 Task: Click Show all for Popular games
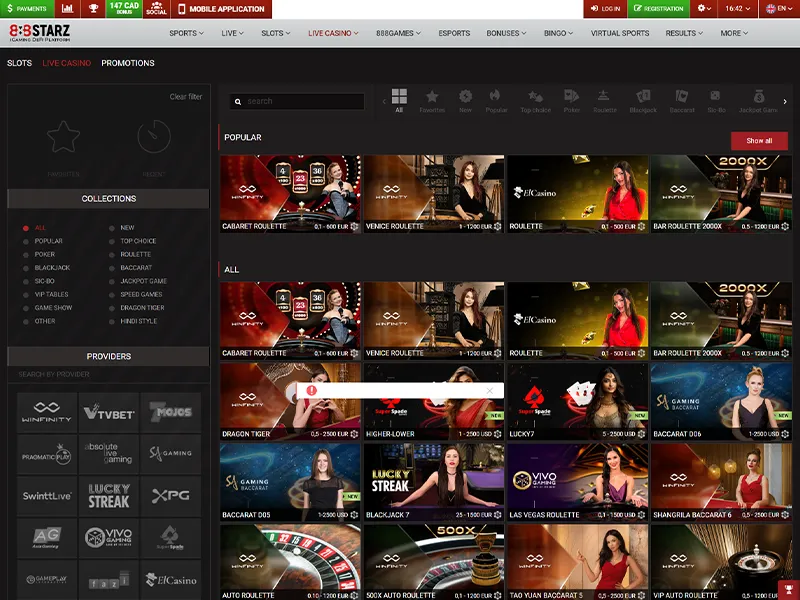(759, 141)
